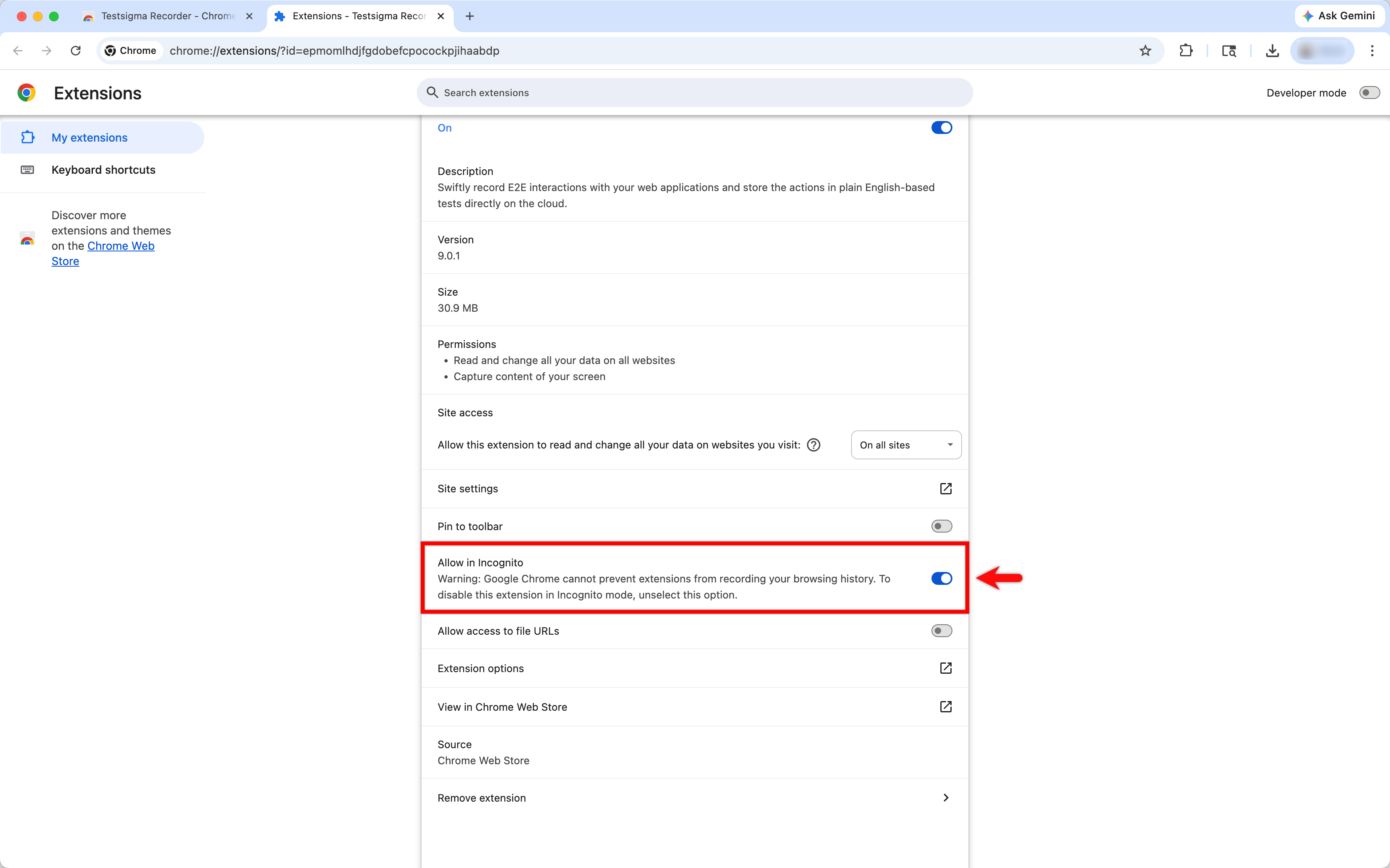Click the browser forward arrow

tap(47, 51)
